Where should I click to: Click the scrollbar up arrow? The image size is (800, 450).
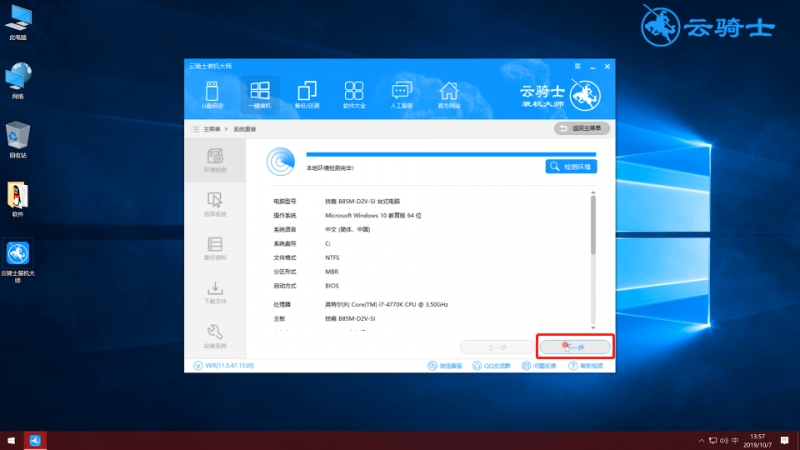click(x=593, y=193)
